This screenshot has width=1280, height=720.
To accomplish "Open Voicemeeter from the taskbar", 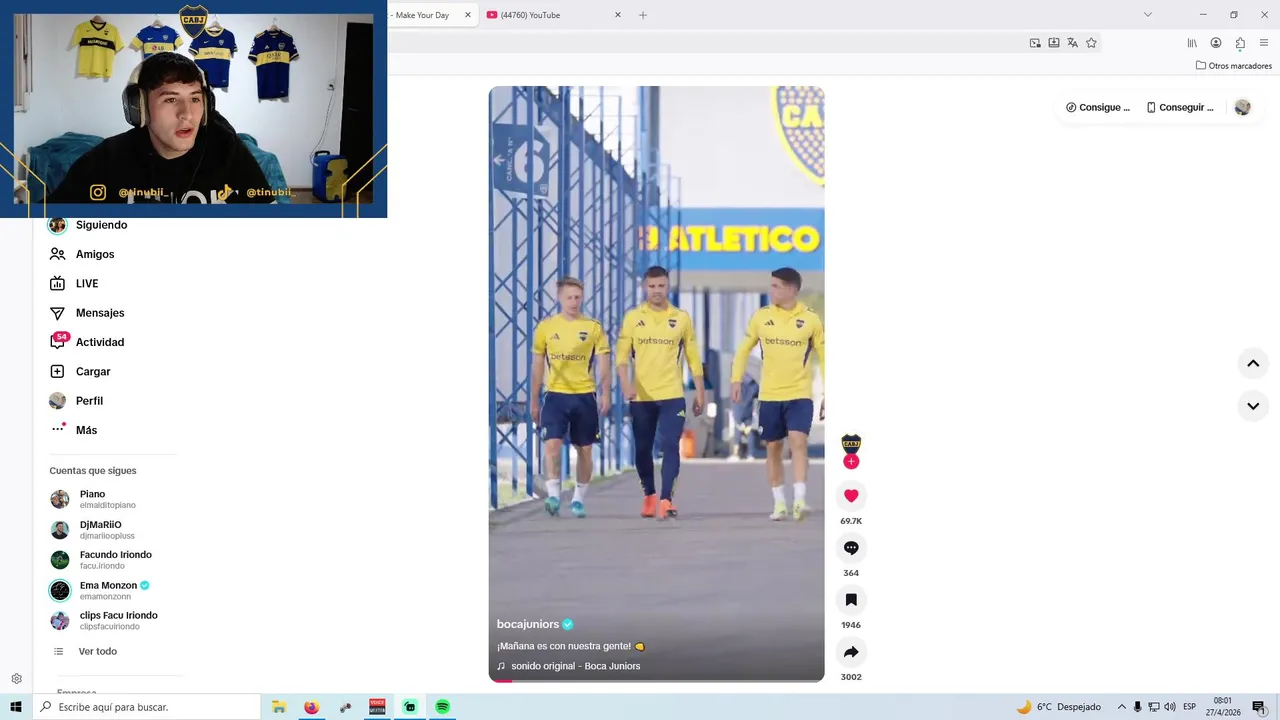I will tap(377, 707).
